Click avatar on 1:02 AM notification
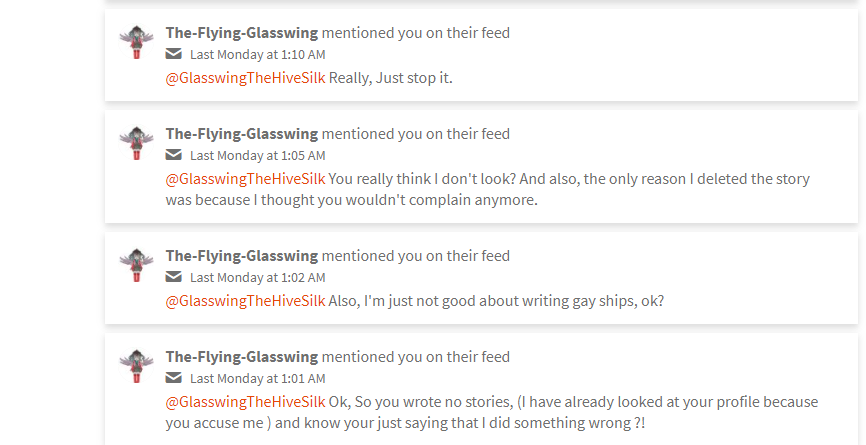This screenshot has width=866, height=445. (x=136, y=265)
